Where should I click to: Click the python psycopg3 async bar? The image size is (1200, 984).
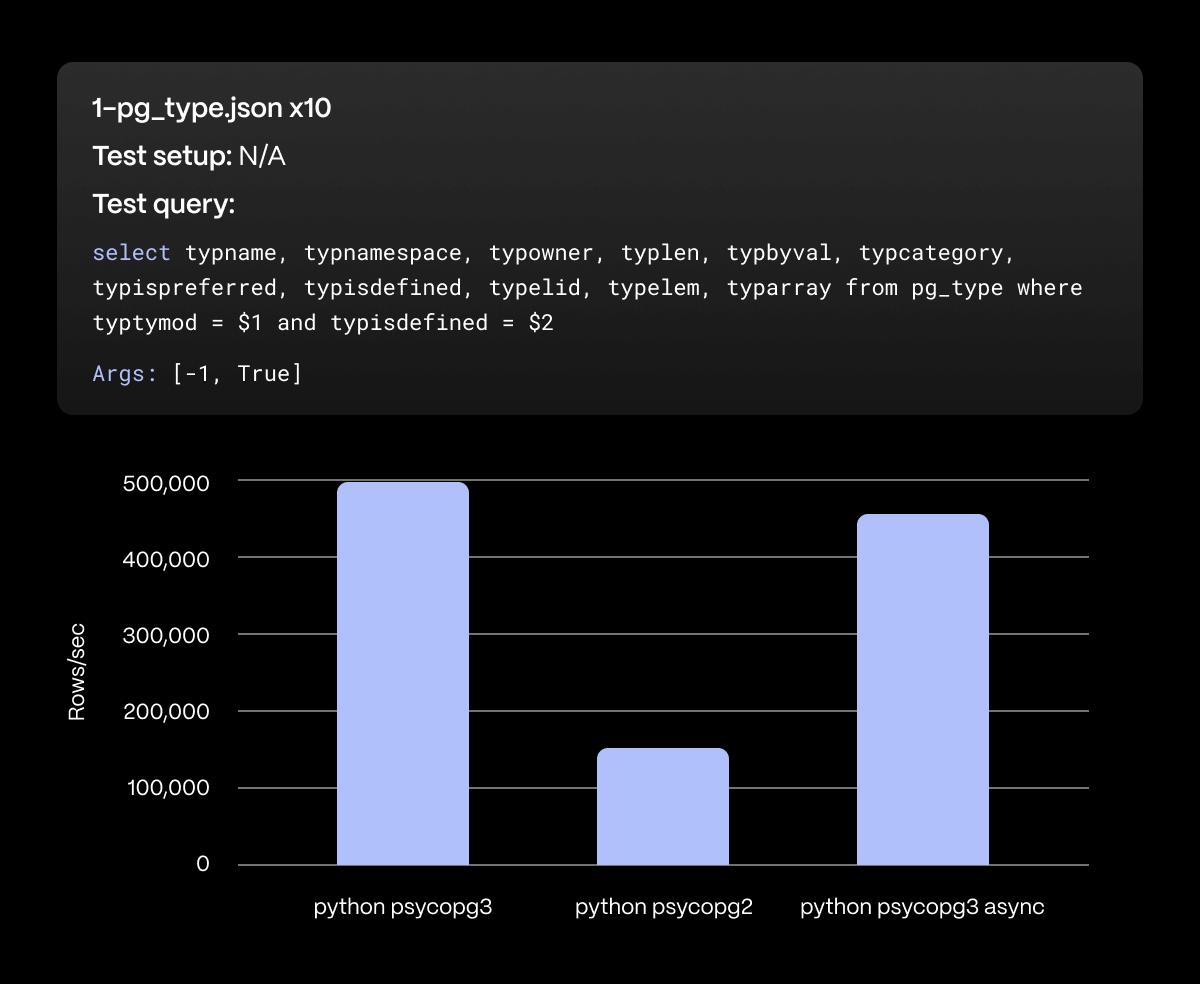pos(923,689)
